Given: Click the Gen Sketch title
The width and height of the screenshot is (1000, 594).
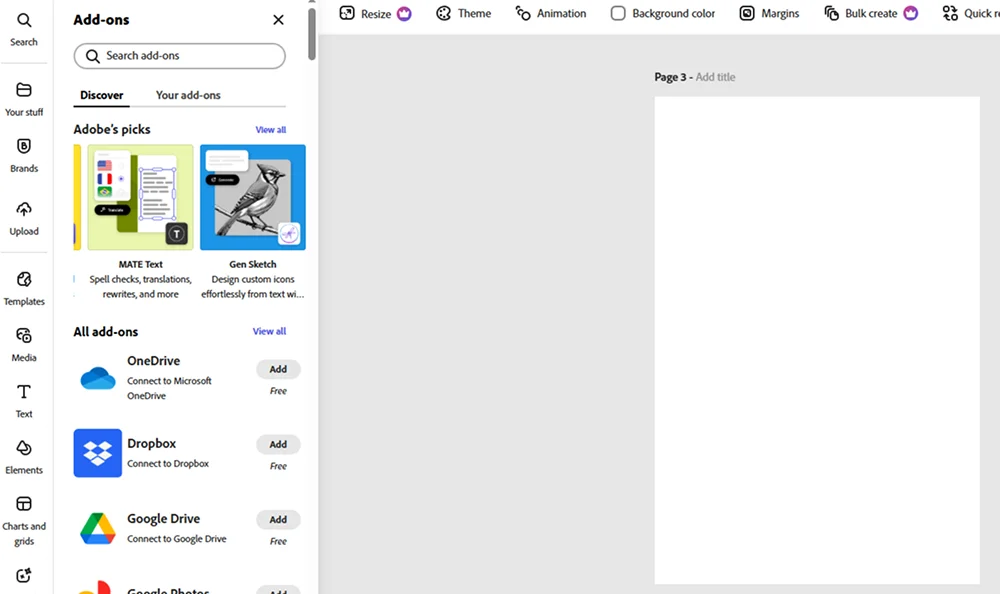Looking at the screenshot, I should point(253,264).
